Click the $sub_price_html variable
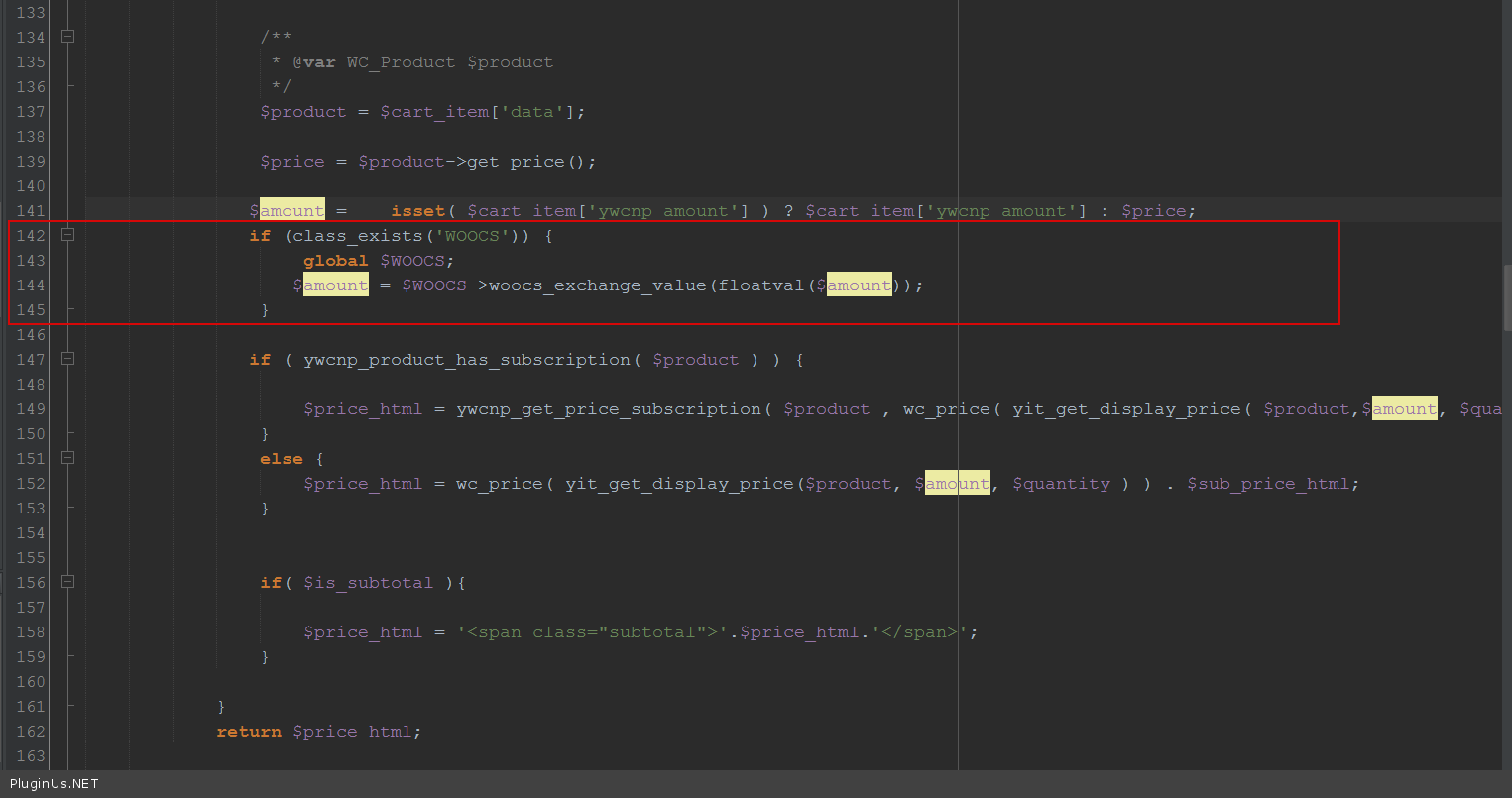Screen dimensions: 1512x798 tap(1268, 484)
